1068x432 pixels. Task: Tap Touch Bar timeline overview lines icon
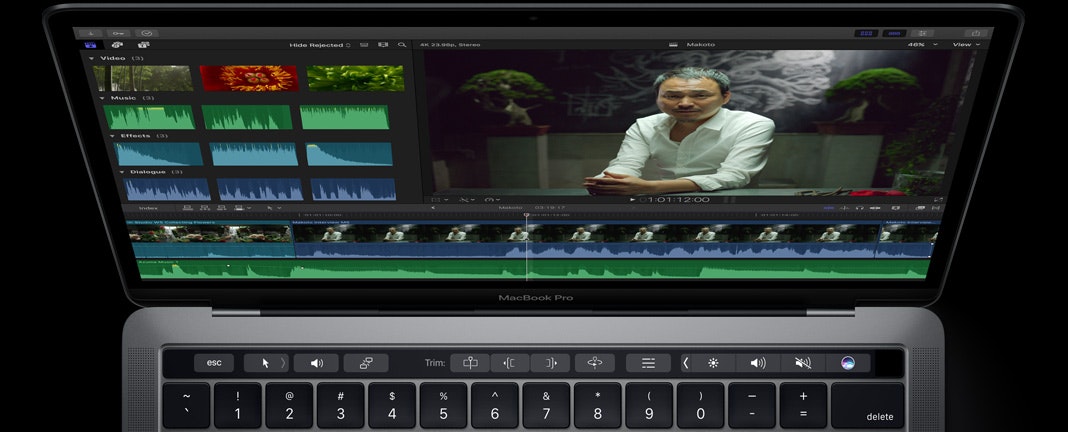pyautogui.click(x=648, y=363)
